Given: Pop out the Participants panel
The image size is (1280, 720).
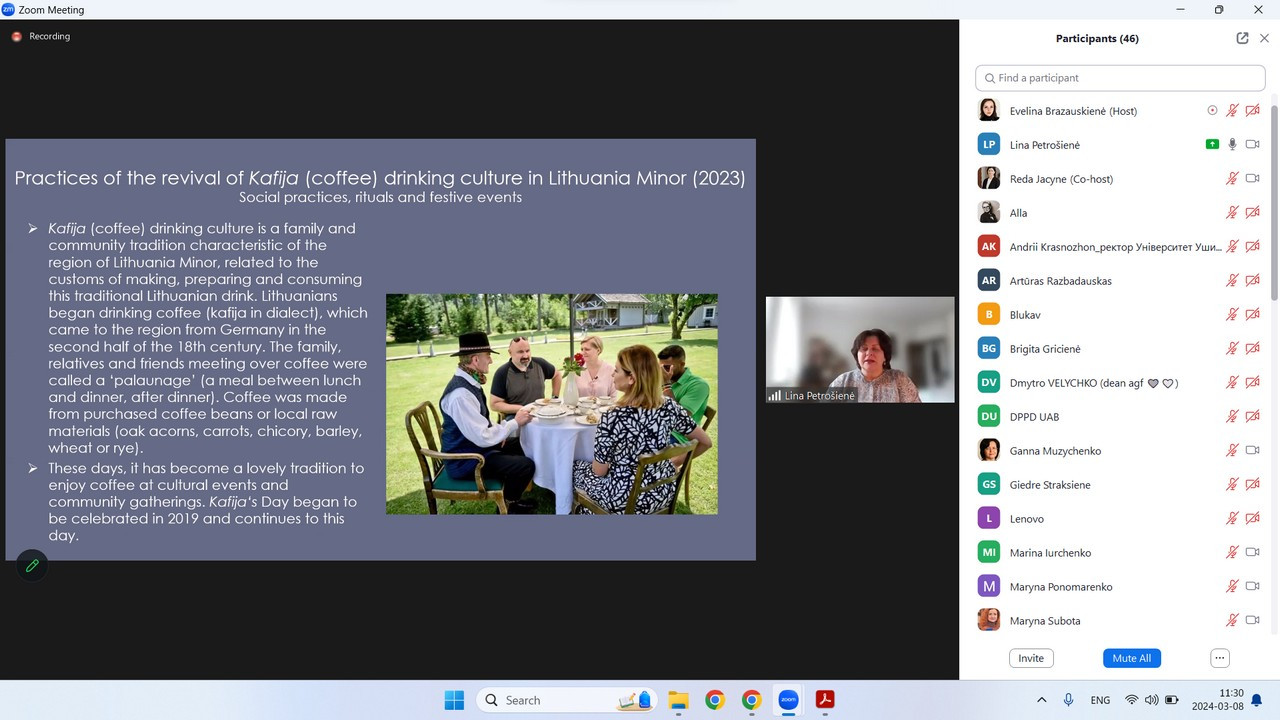Looking at the screenshot, I should pos(1242,38).
